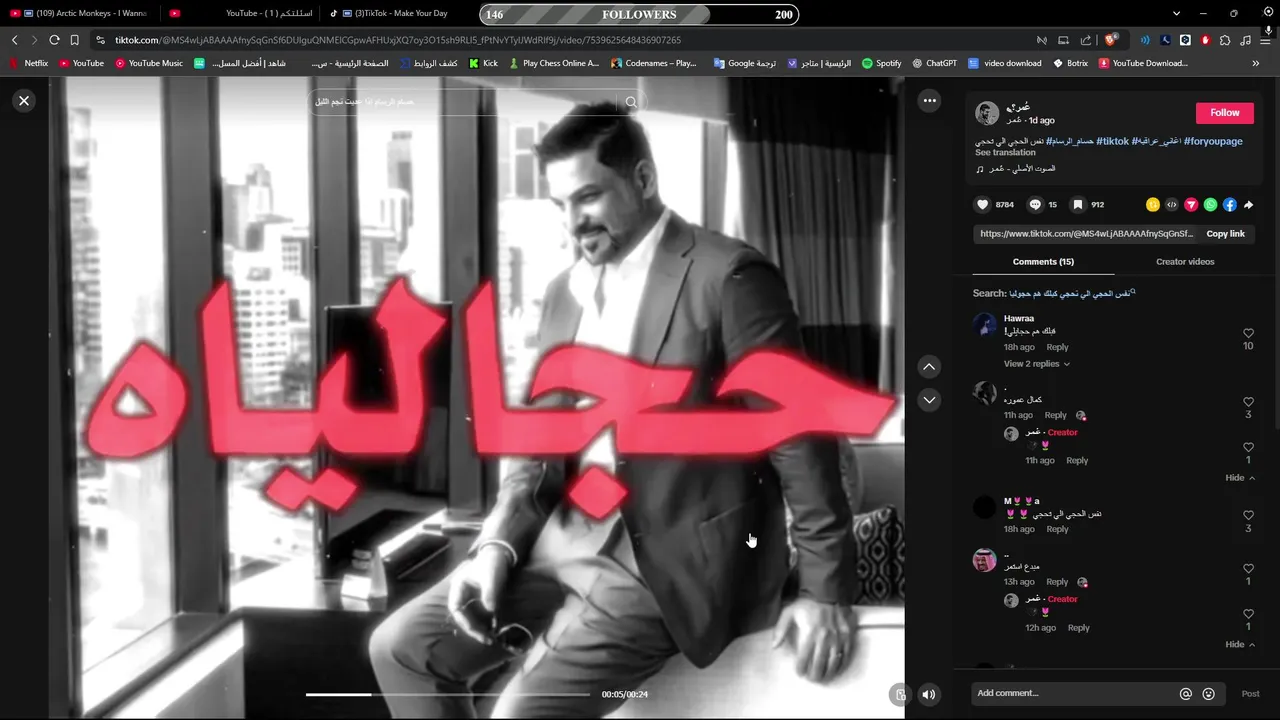
Task: Open the #foryoupage hashtag link
Action: pyautogui.click(x=1213, y=141)
